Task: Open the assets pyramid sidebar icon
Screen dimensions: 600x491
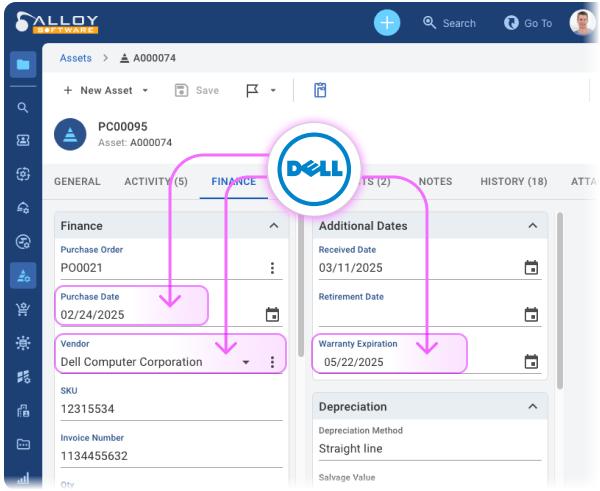Action: point(23,275)
